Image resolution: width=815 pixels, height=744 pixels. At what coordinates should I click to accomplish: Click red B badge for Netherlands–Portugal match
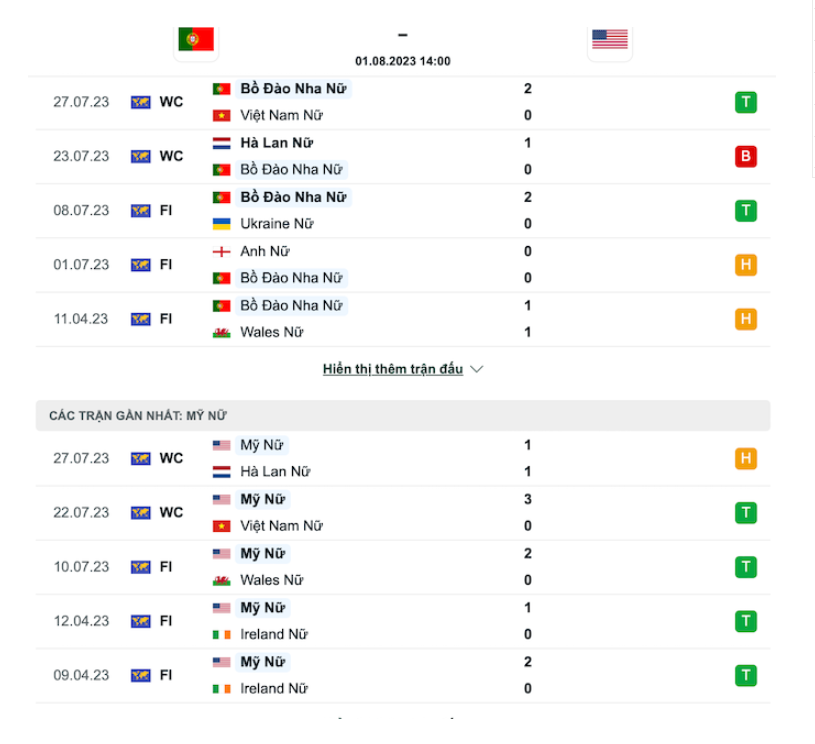(745, 156)
